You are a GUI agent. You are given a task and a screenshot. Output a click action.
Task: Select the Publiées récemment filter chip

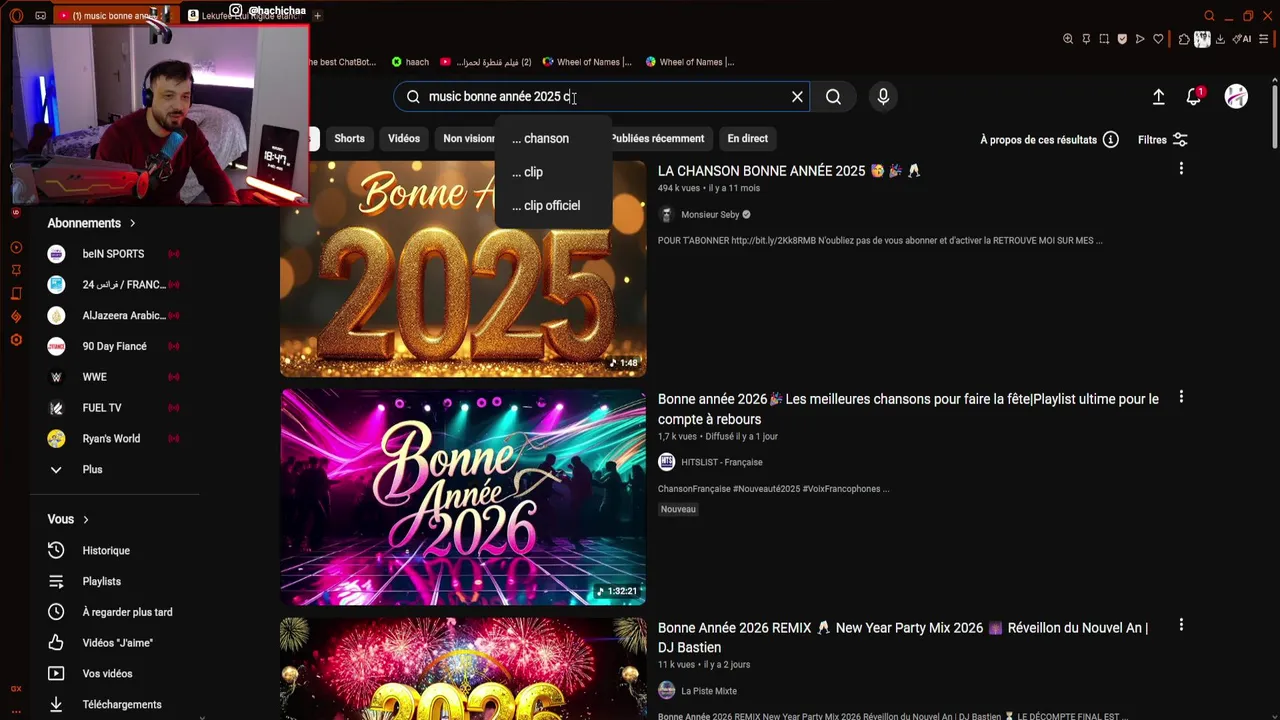(657, 139)
